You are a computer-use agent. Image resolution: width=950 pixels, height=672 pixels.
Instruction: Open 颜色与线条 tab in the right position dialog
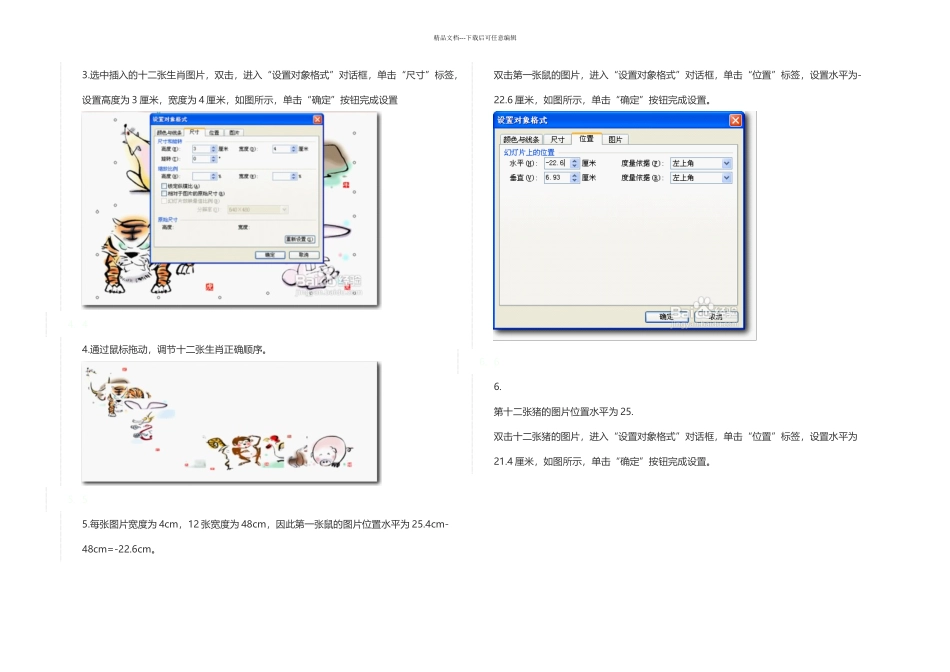tap(521, 139)
